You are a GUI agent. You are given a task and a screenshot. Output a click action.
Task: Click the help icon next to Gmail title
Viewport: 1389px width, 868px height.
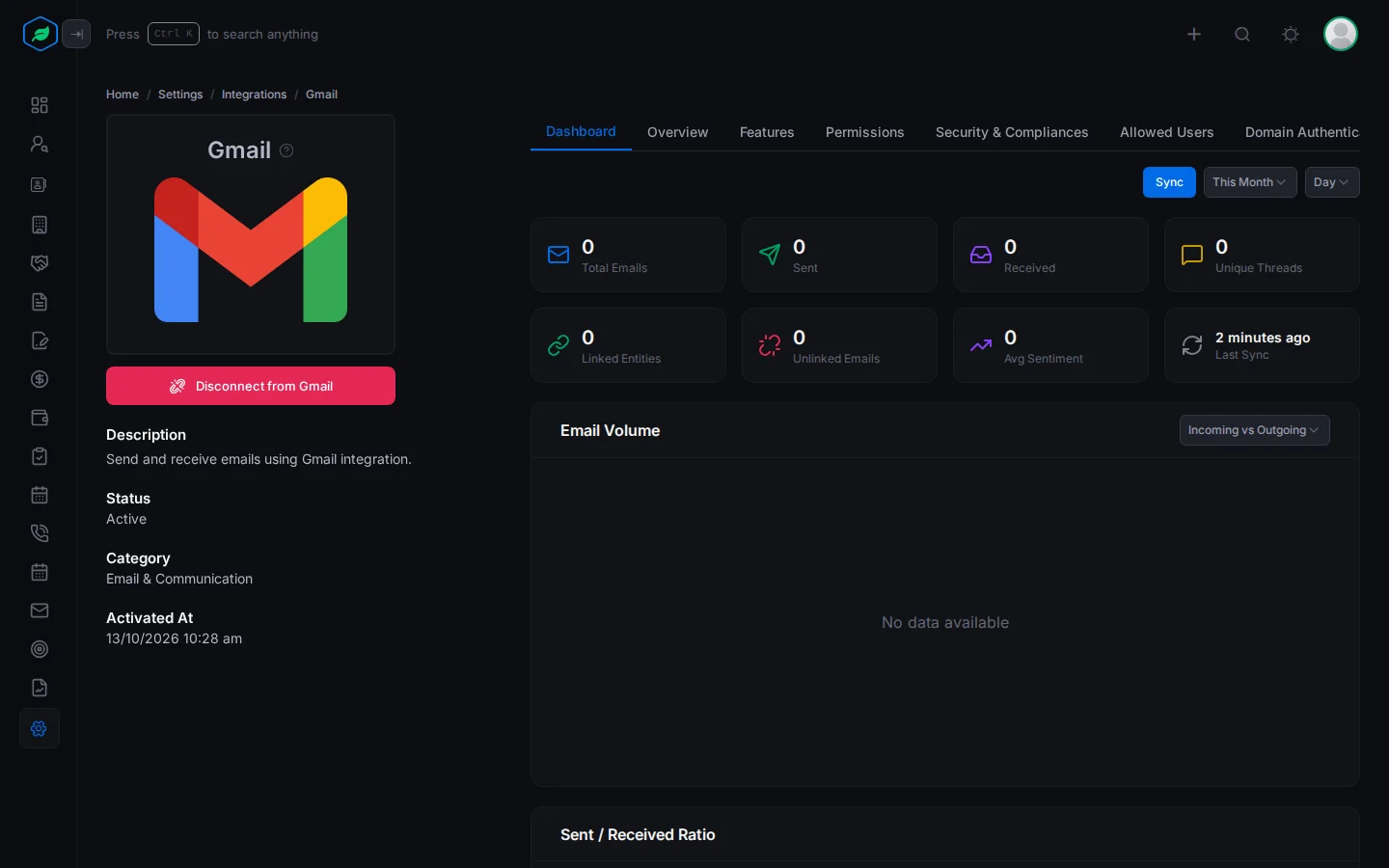[x=286, y=150]
